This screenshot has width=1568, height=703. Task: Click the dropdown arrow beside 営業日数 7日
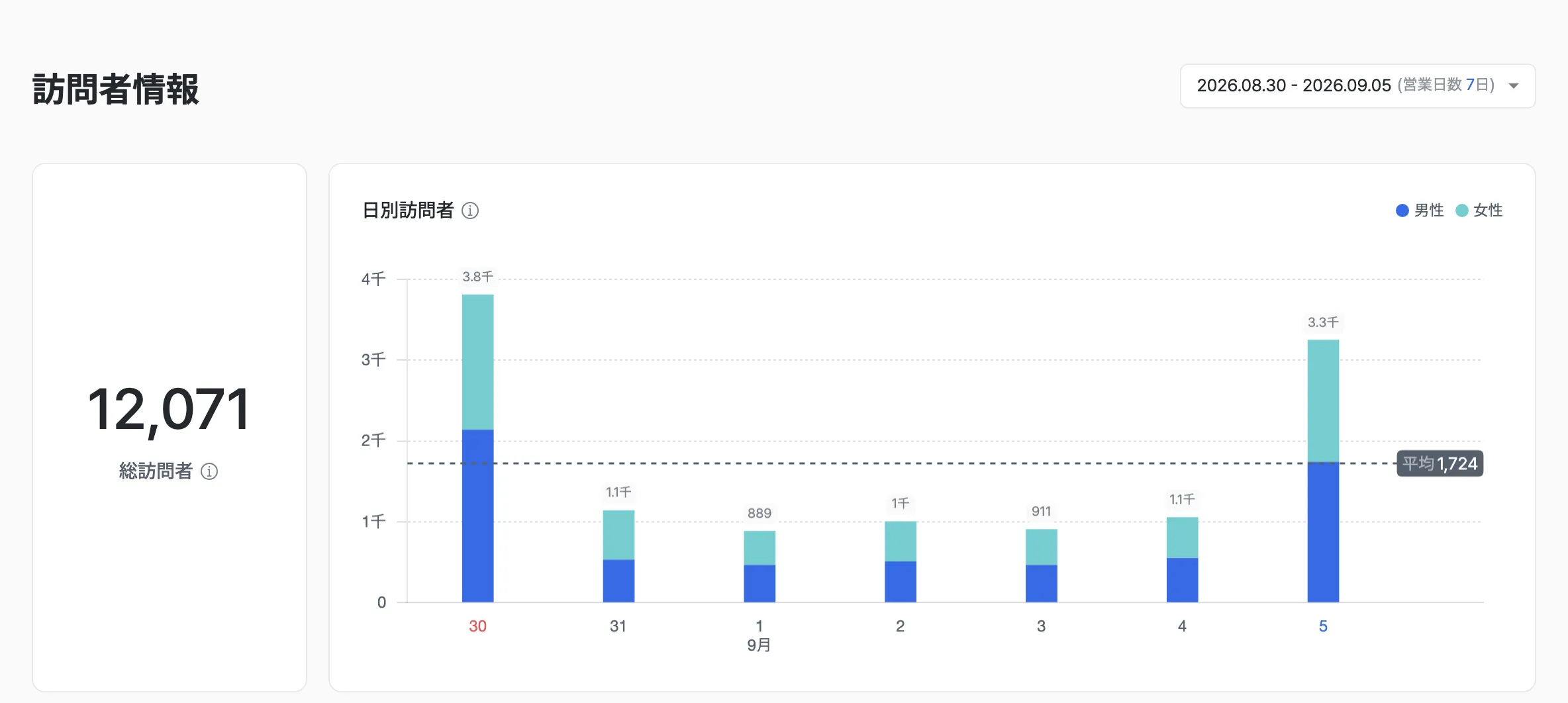coord(1513,86)
